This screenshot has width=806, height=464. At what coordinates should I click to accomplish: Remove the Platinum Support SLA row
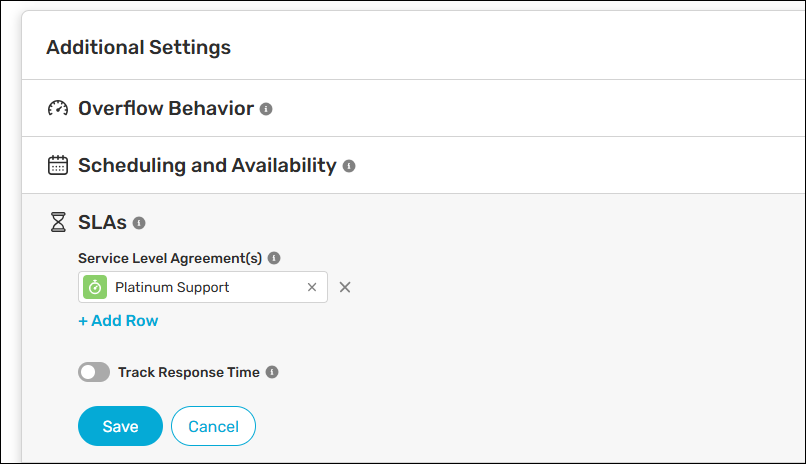pyautogui.click(x=345, y=287)
